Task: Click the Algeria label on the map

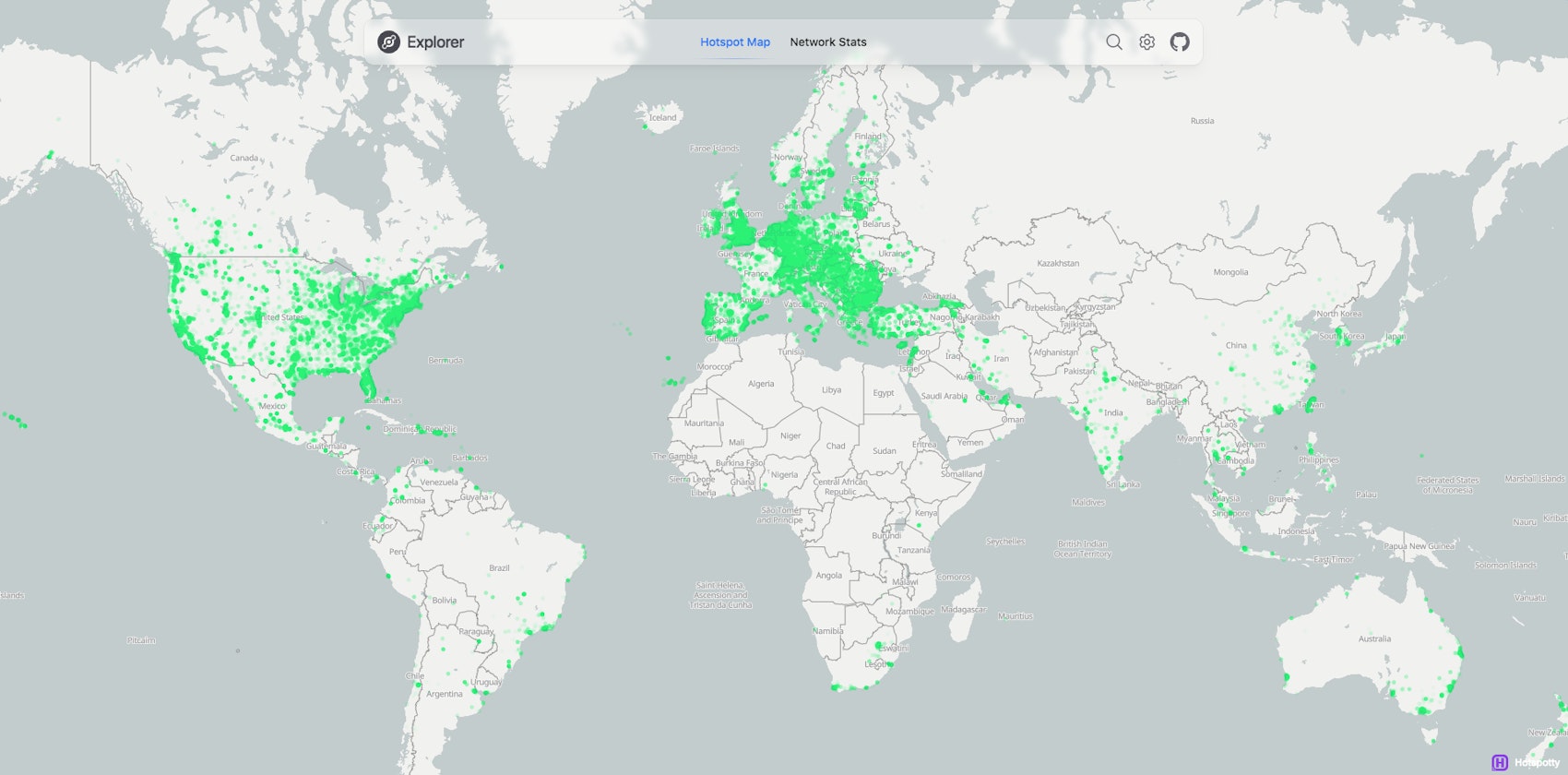Action: click(761, 384)
